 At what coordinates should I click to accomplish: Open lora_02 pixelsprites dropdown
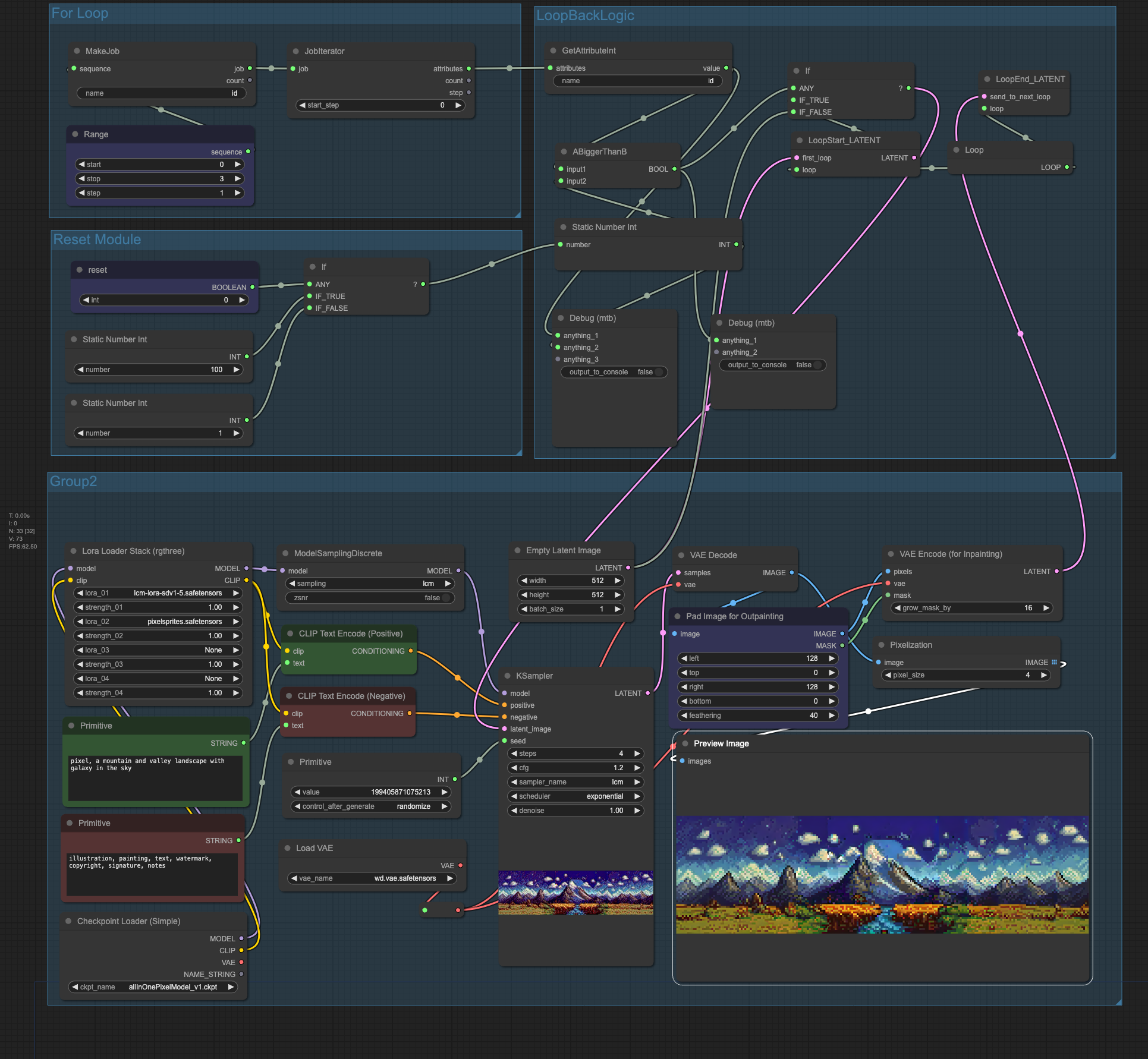click(158, 622)
